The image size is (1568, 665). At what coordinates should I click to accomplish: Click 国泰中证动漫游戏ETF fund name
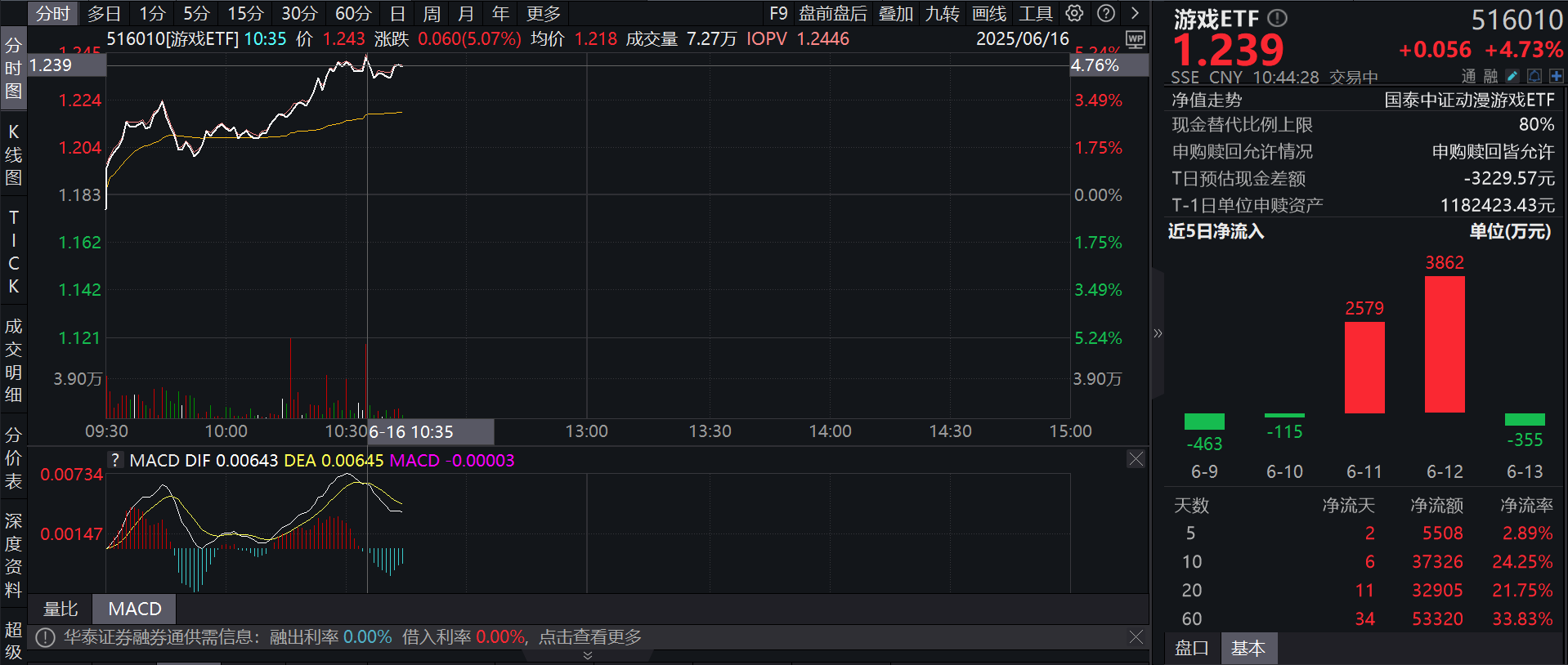pyautogui.click(x=1469, y=100)
